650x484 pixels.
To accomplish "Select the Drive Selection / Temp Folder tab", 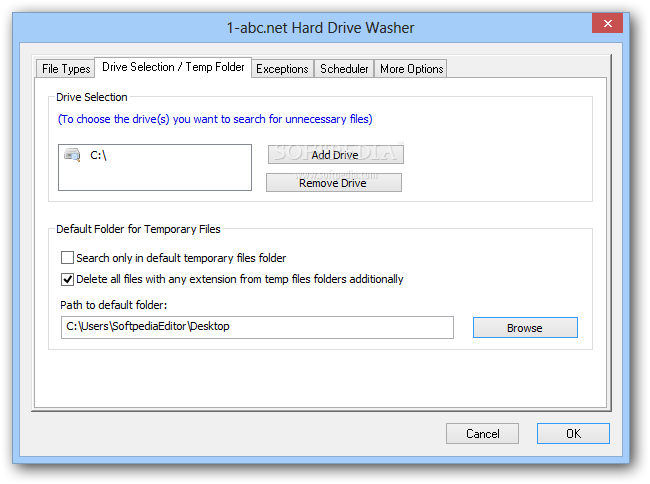I will pyautogui.click(x=173, y=67).
